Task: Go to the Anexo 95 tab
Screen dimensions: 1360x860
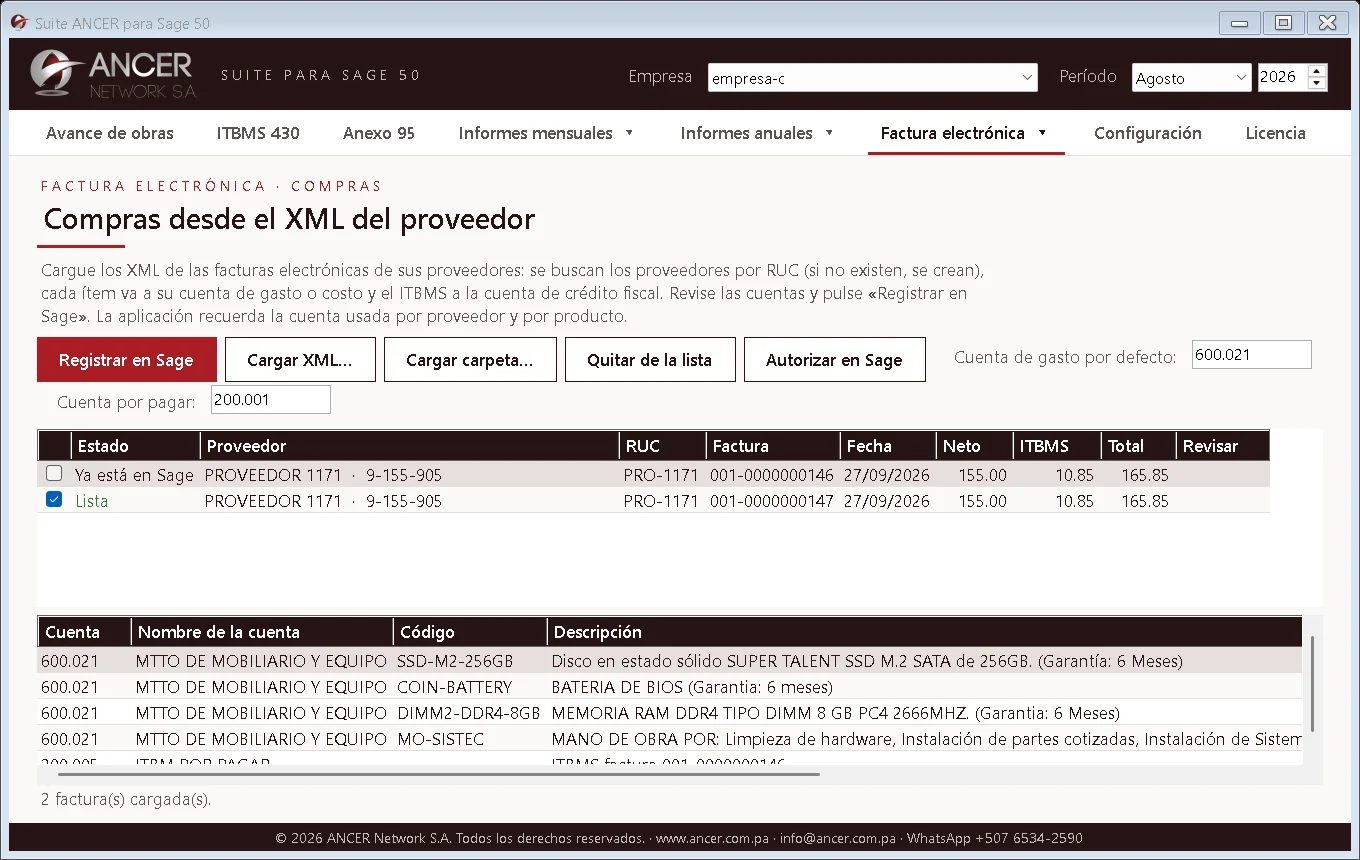Action: (x=379, y=133)
